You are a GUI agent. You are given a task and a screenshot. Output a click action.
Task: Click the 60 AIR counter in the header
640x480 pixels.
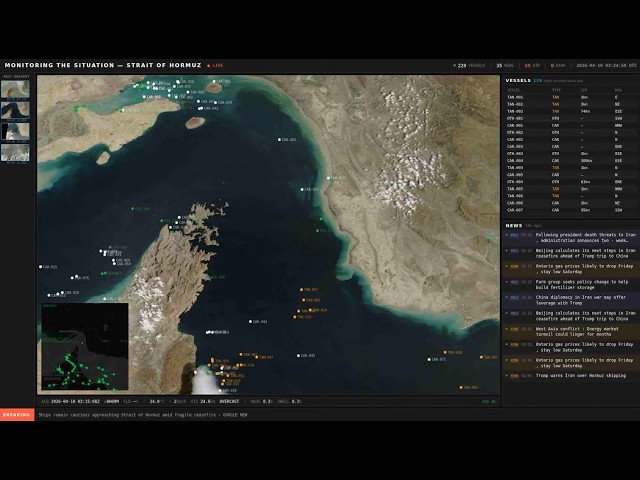coord(532,66)
